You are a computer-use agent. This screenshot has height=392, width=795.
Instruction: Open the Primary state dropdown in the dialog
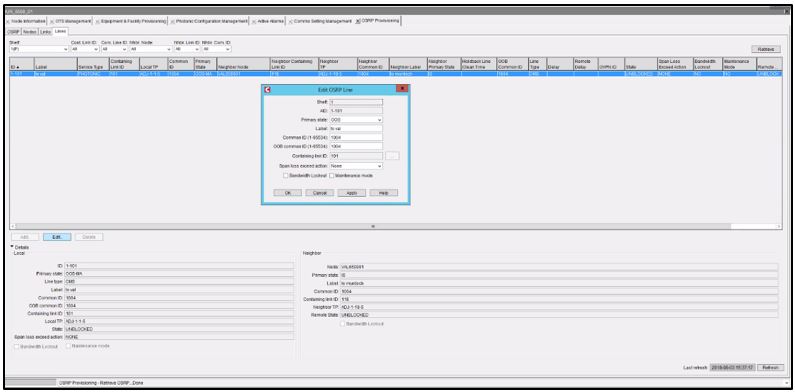(x=356, y=120)
